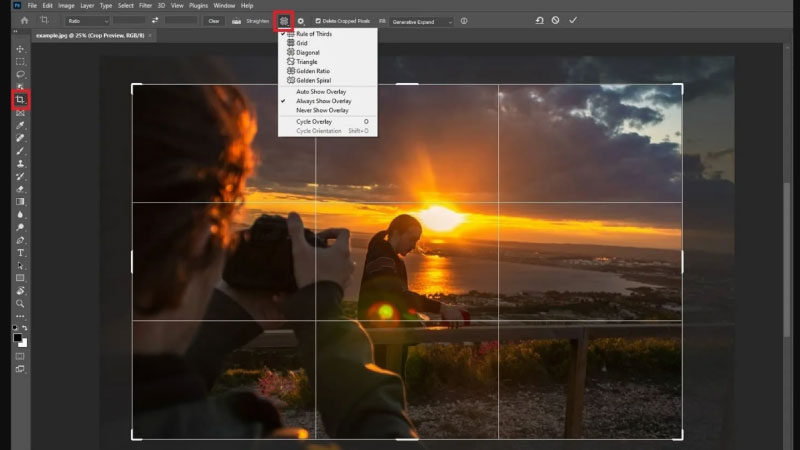Open the Ratio preset dropdown
Image resolution: width=800 pixels, height=450 pixels.
[x=87, y=21]
